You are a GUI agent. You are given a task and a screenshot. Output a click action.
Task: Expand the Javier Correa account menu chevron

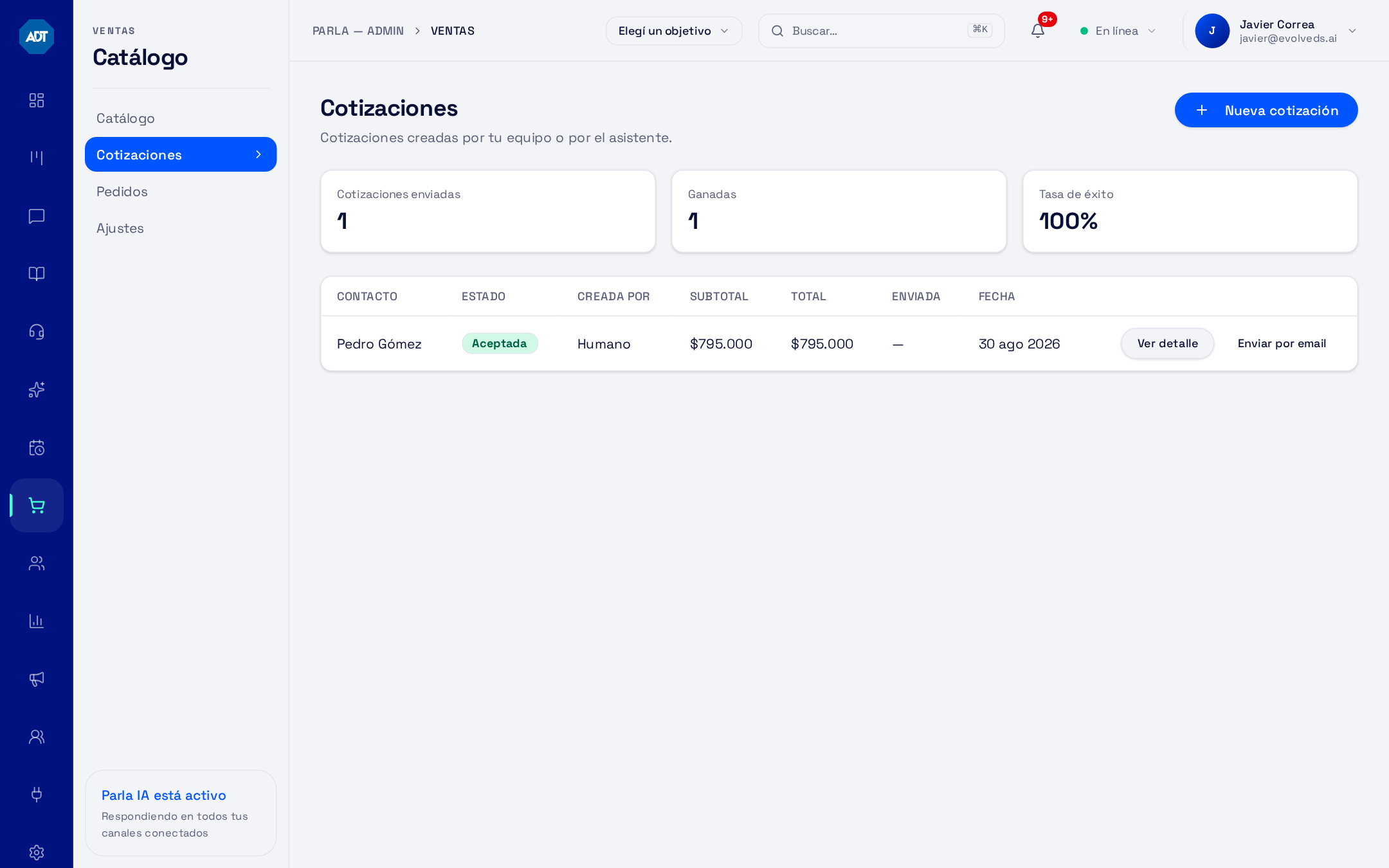click(1352, 31)
